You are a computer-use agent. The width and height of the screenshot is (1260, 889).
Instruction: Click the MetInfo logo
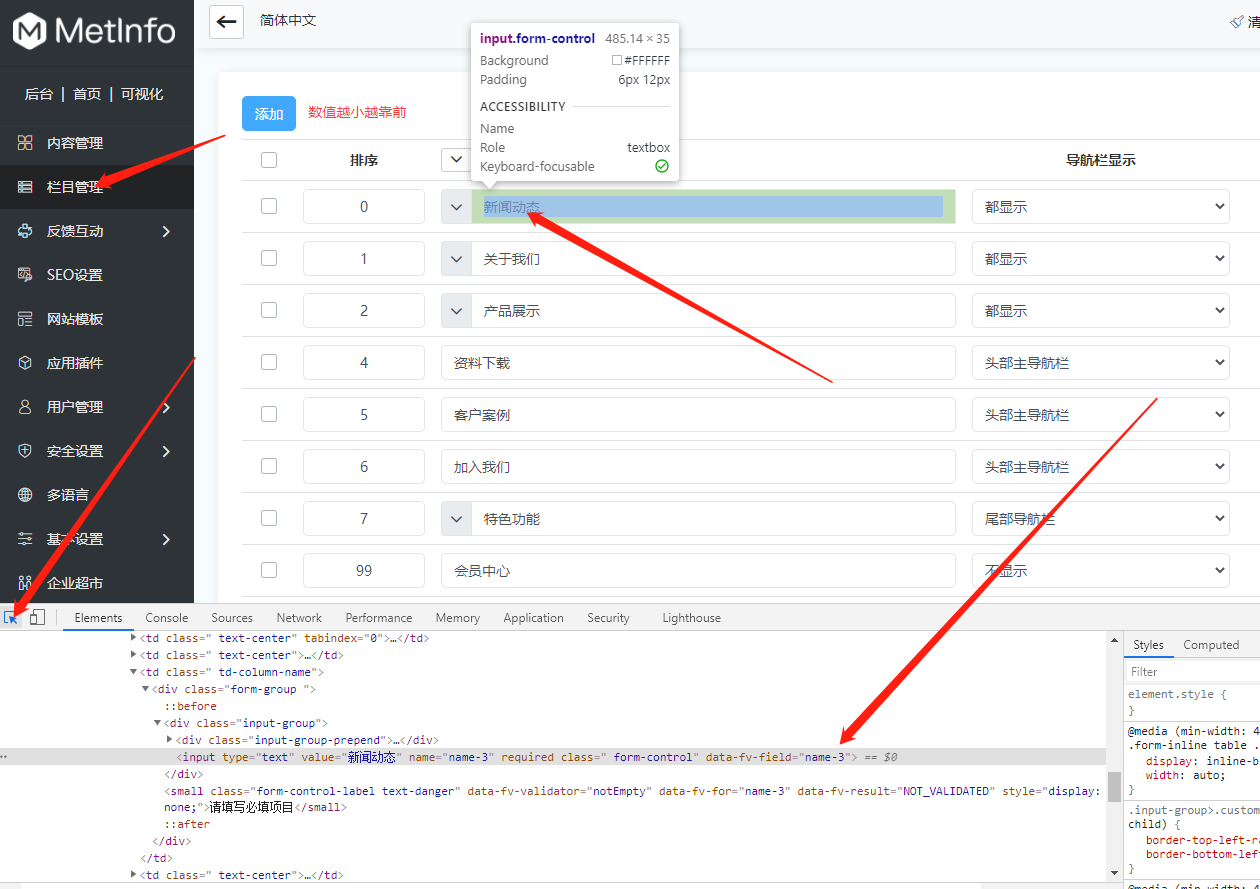point(95,31)
